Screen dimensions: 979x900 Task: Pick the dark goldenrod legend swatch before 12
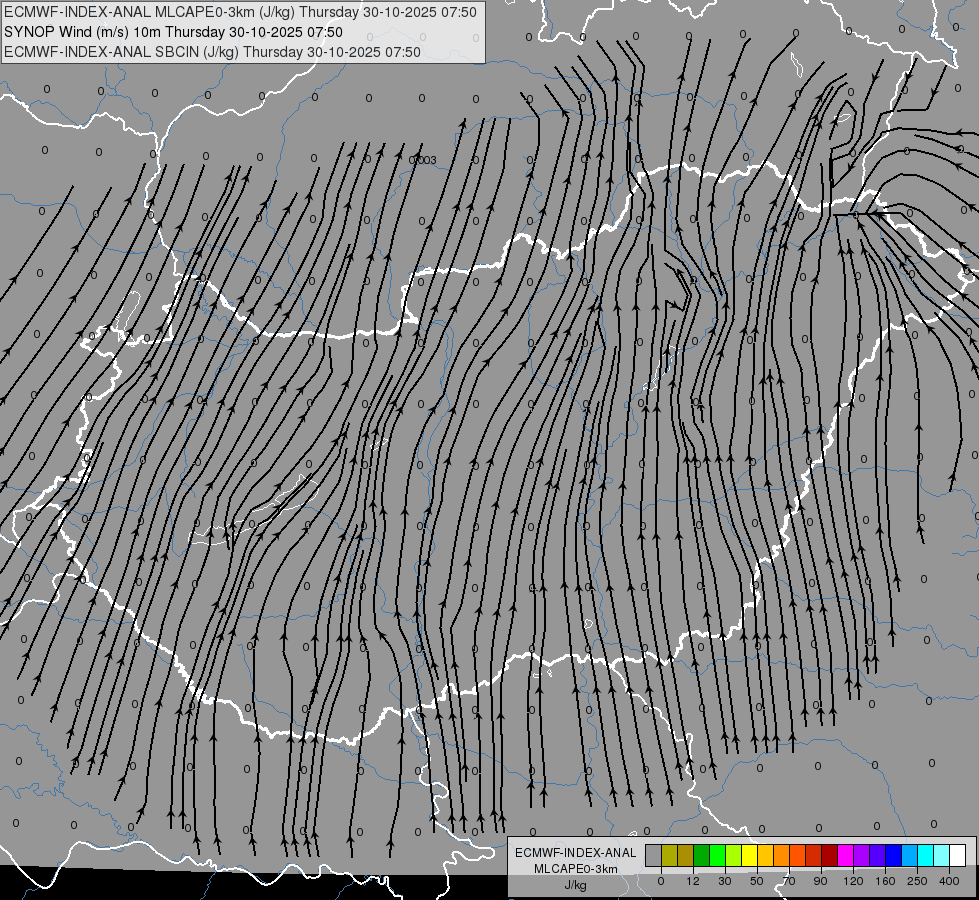686,855
